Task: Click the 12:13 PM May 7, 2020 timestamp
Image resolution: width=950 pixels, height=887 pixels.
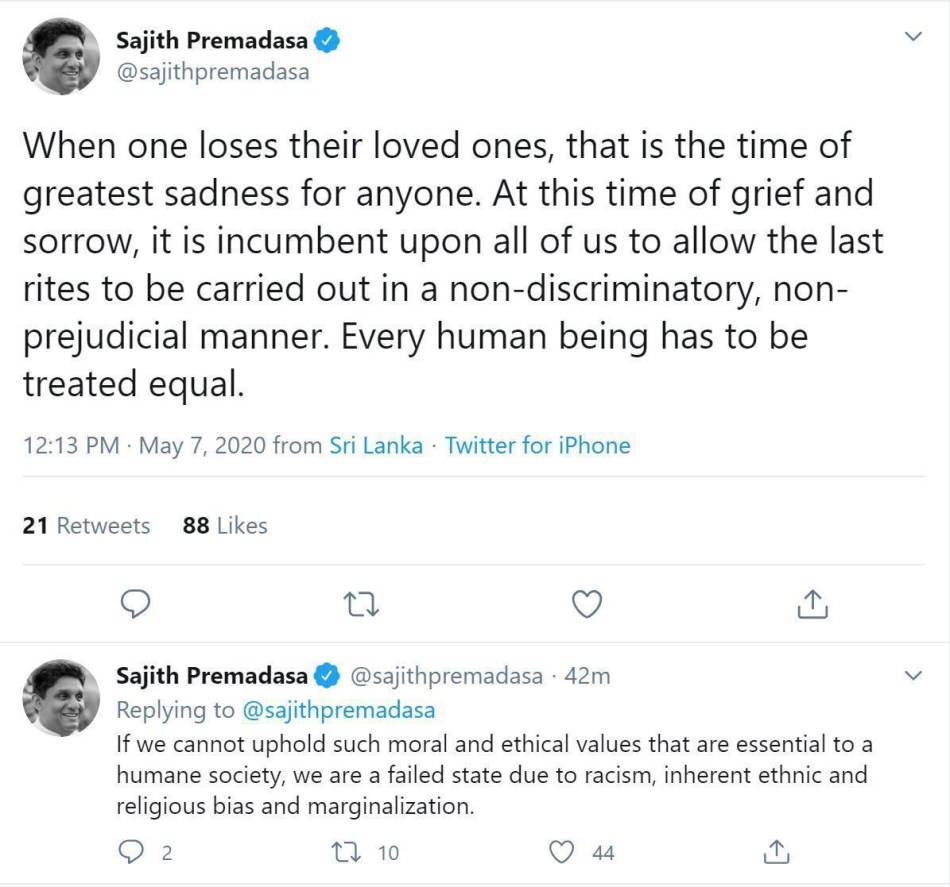Action: point(144,445)
